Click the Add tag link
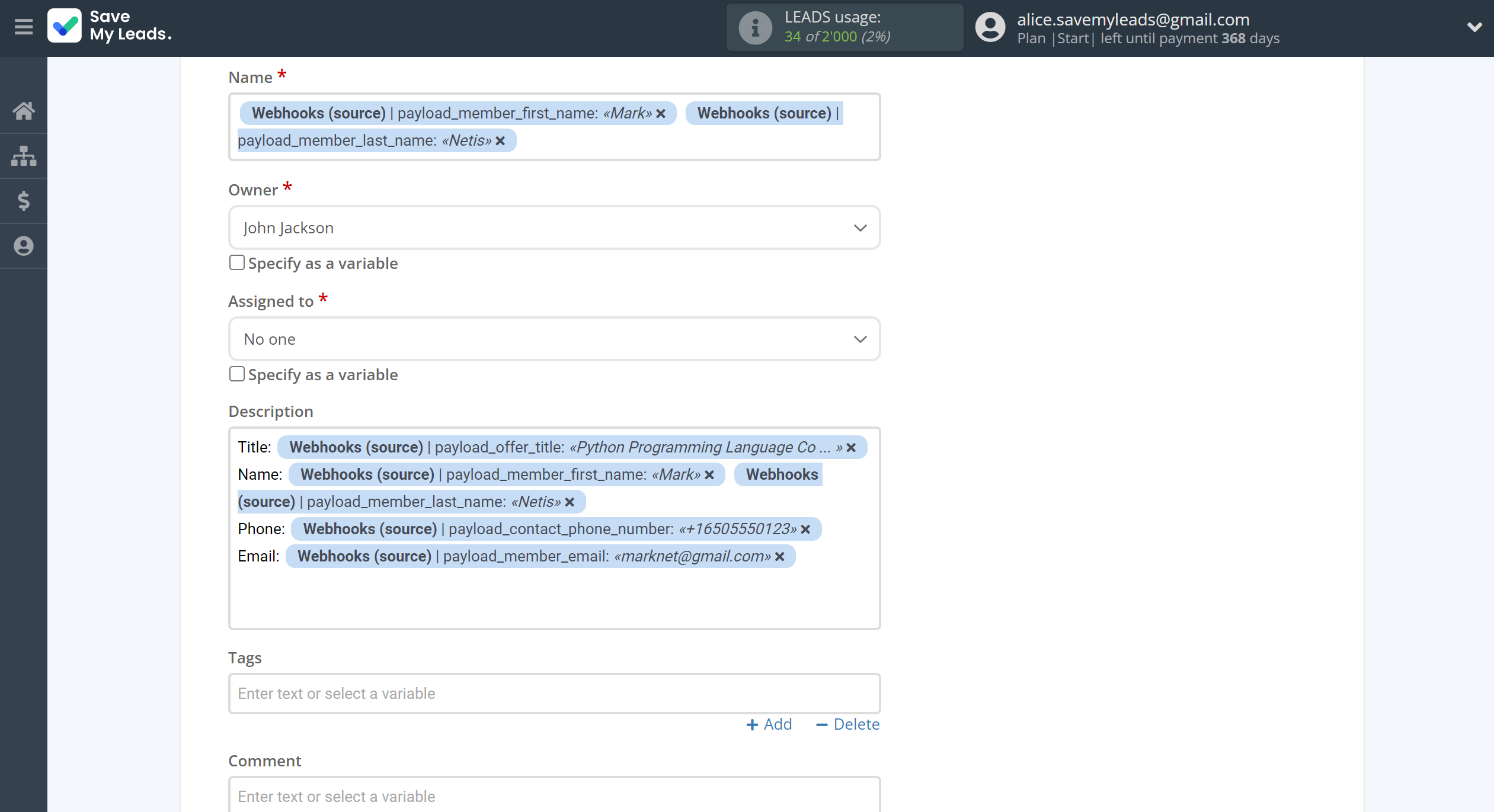The width and height of the screenshot is (1494, 812). [769, 724]
